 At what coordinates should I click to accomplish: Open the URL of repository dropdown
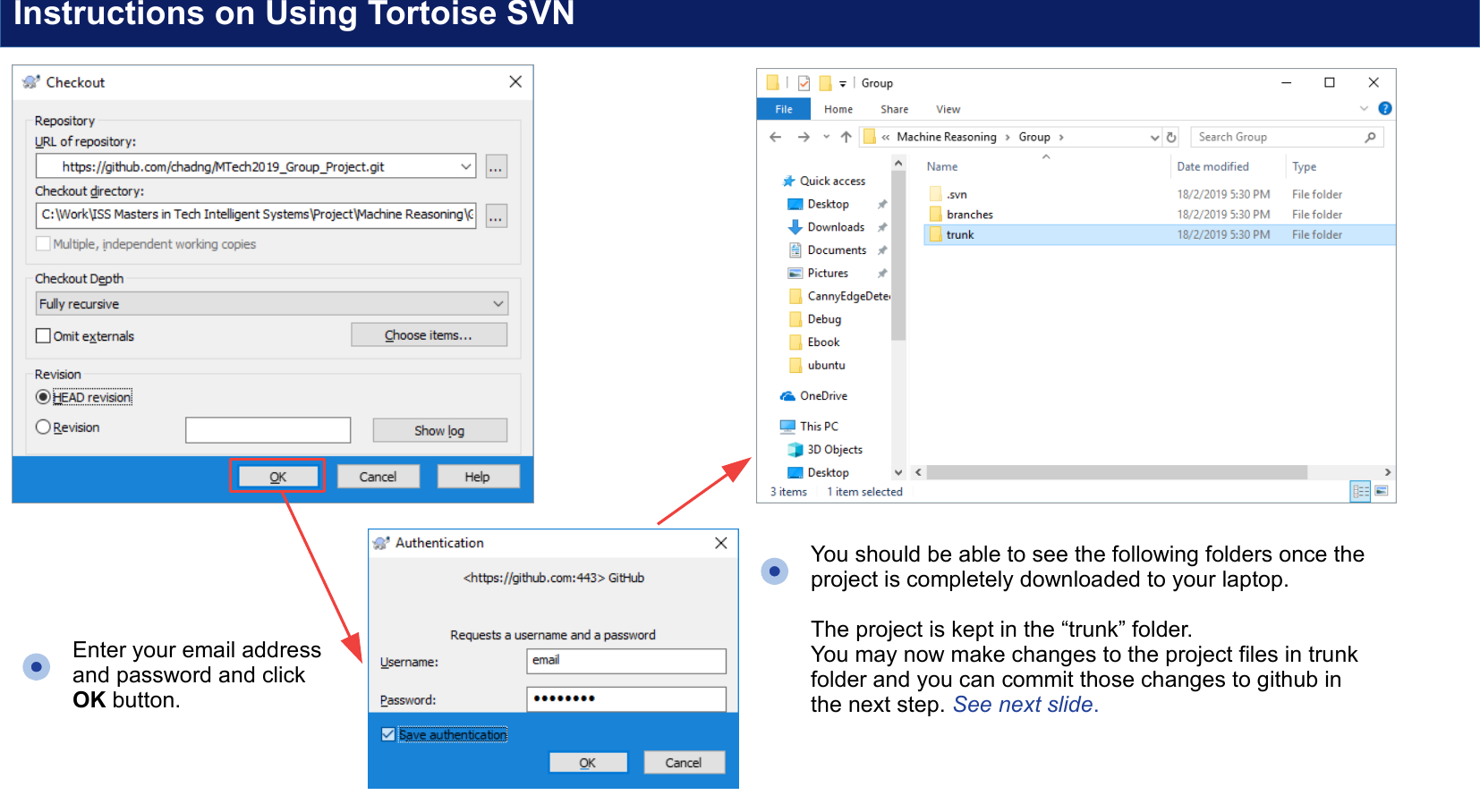click(x=465, y=165)
